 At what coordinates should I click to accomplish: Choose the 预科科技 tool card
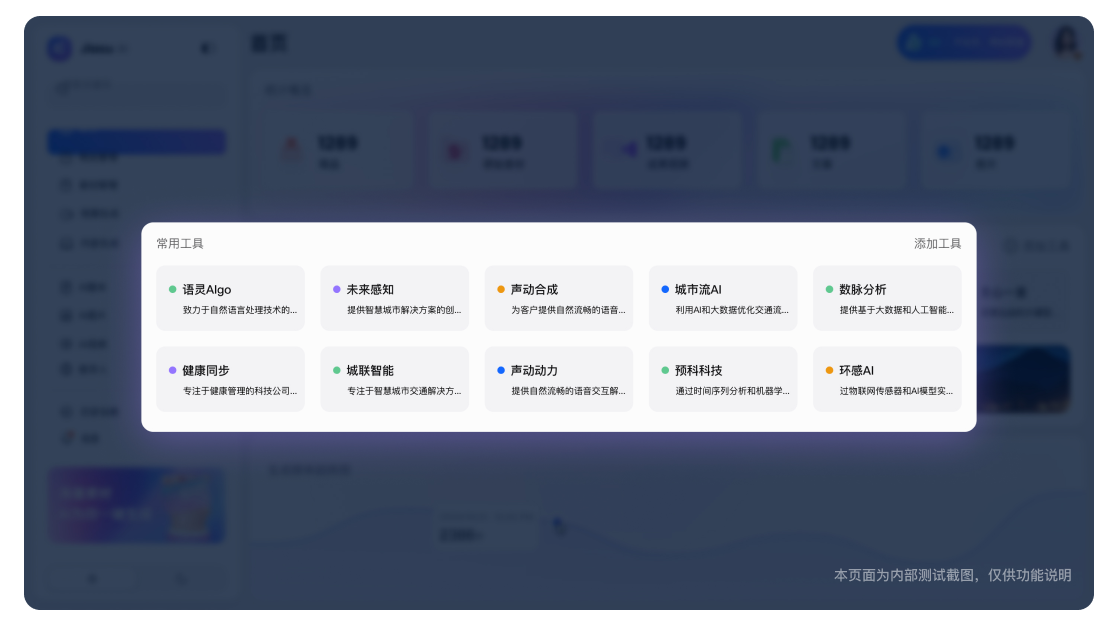coord(722,379)
